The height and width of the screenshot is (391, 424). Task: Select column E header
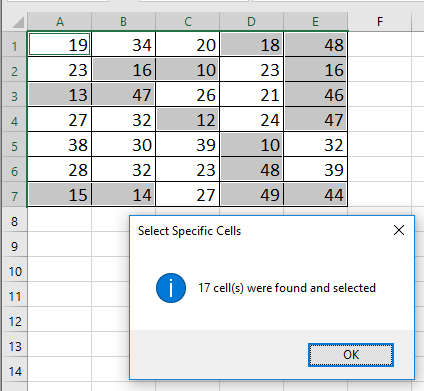(x=316, y=22)
